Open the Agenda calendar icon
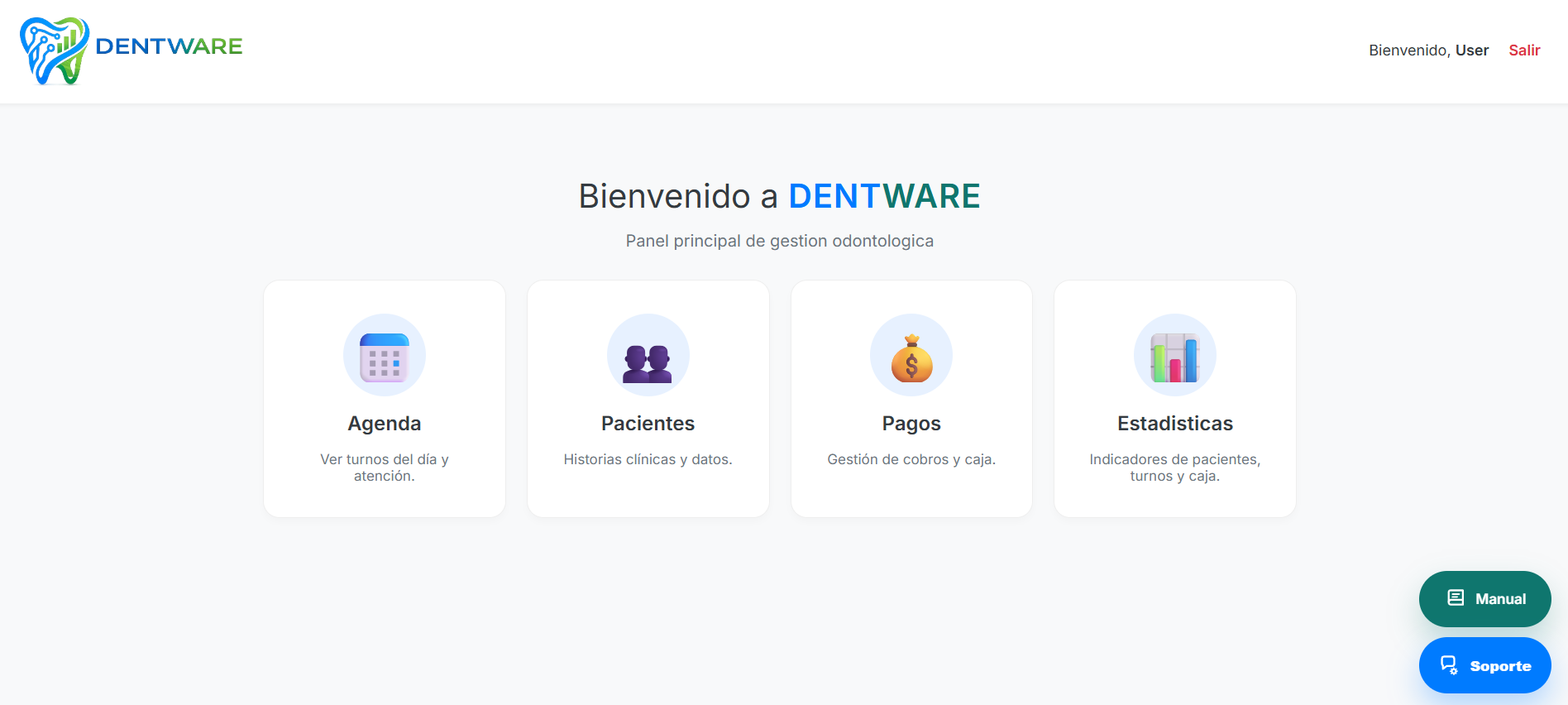The height and width of the screenshot is (705, 1568). [385, 357]
